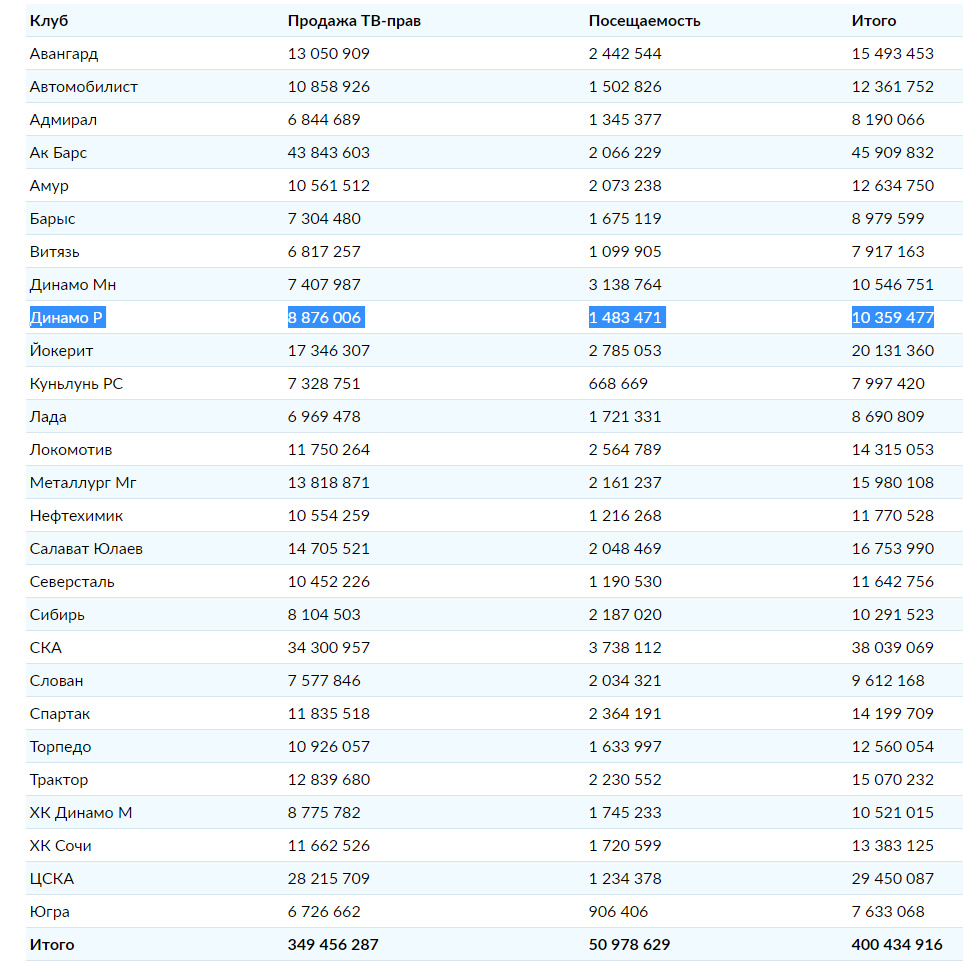Viewport: 963px width, 963px height.
Task: Click Салават Юлаев TV rights value
Action: [329, 548]
